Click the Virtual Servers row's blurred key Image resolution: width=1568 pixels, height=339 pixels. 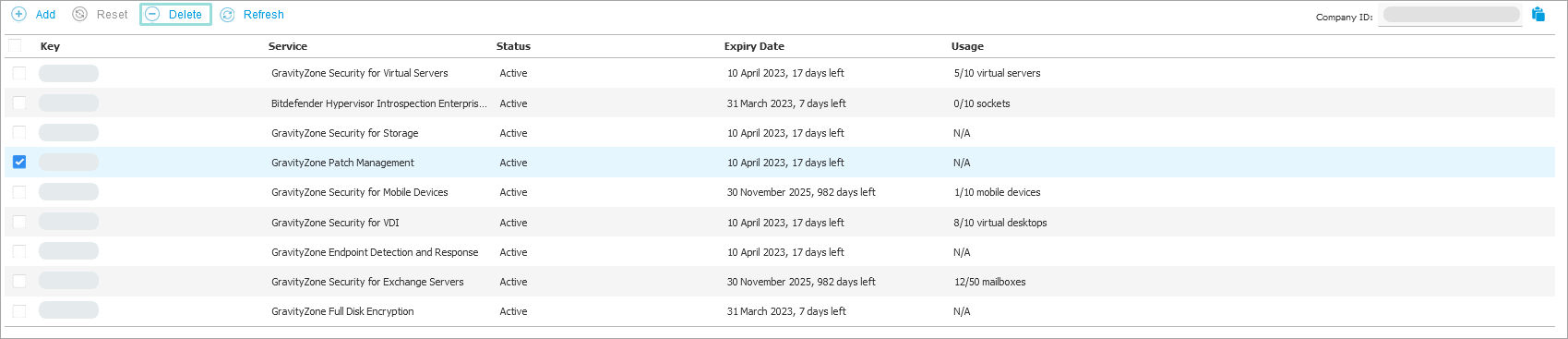click(68, 73)
